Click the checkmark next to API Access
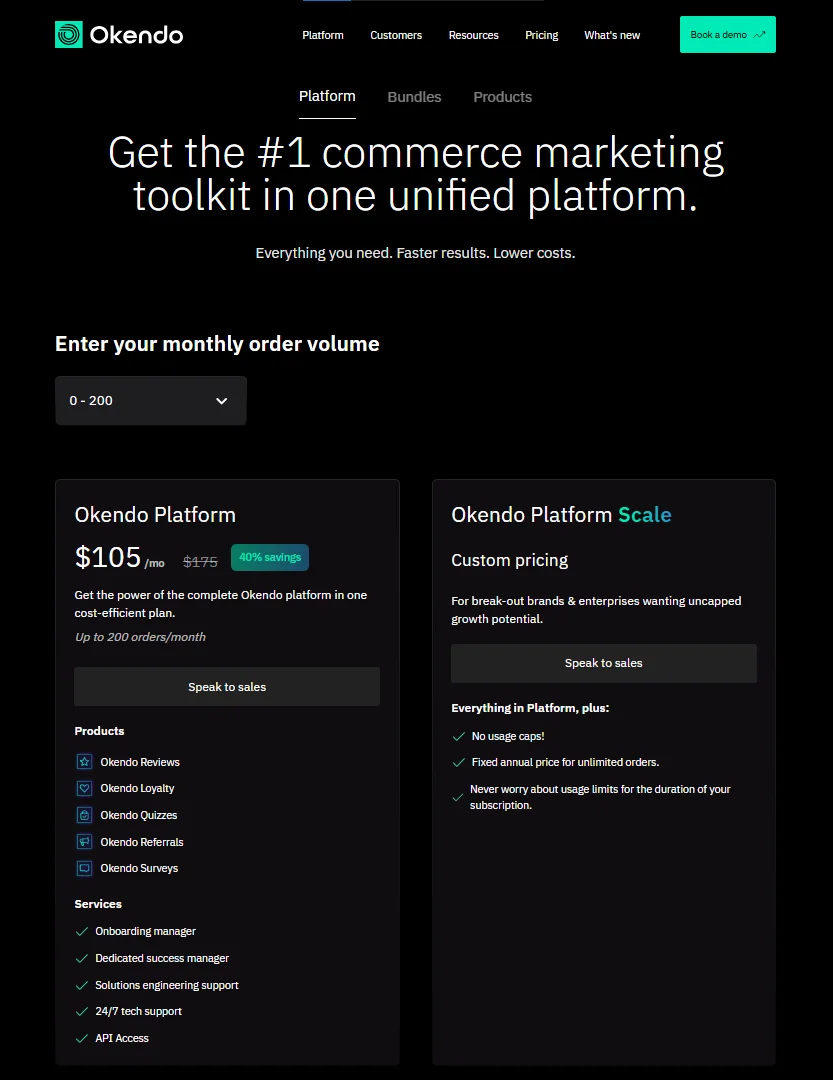This screenshot has width=833, height=1080. (81, 1037)
